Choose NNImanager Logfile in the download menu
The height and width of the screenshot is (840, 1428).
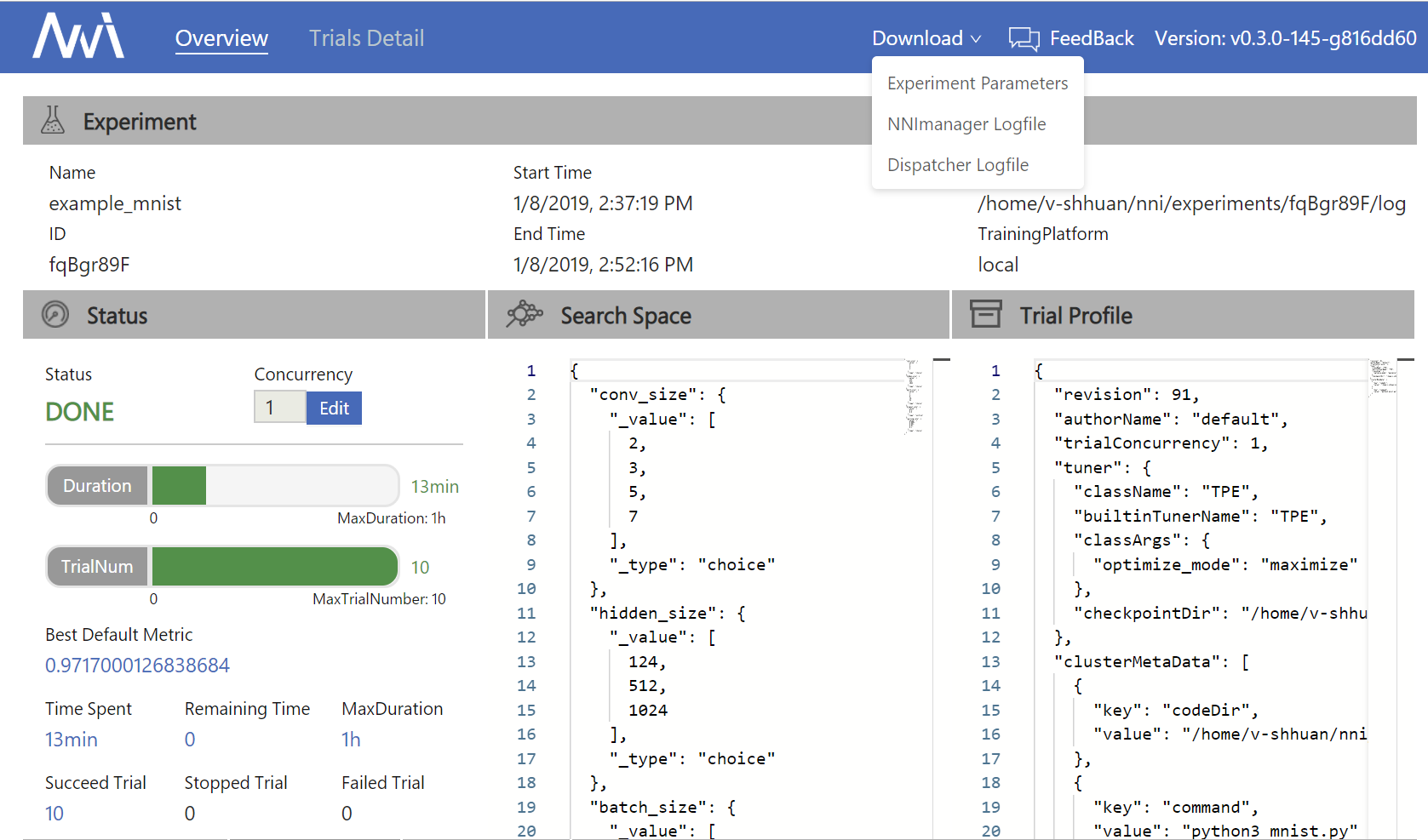point(966,123)
